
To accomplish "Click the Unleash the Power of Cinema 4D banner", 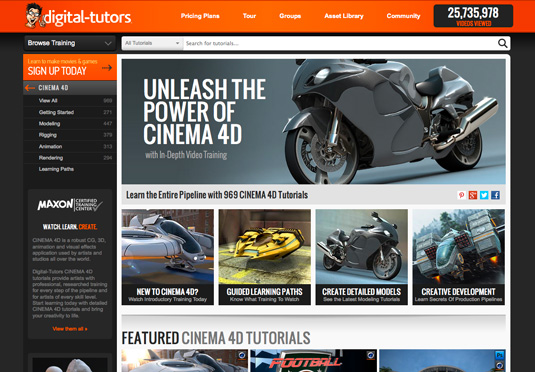I will click(314, 122).
